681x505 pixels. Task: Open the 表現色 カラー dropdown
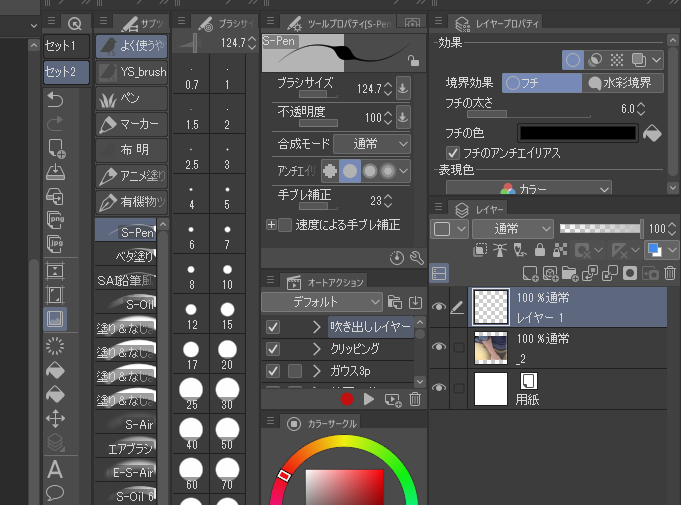coord(529,189)
